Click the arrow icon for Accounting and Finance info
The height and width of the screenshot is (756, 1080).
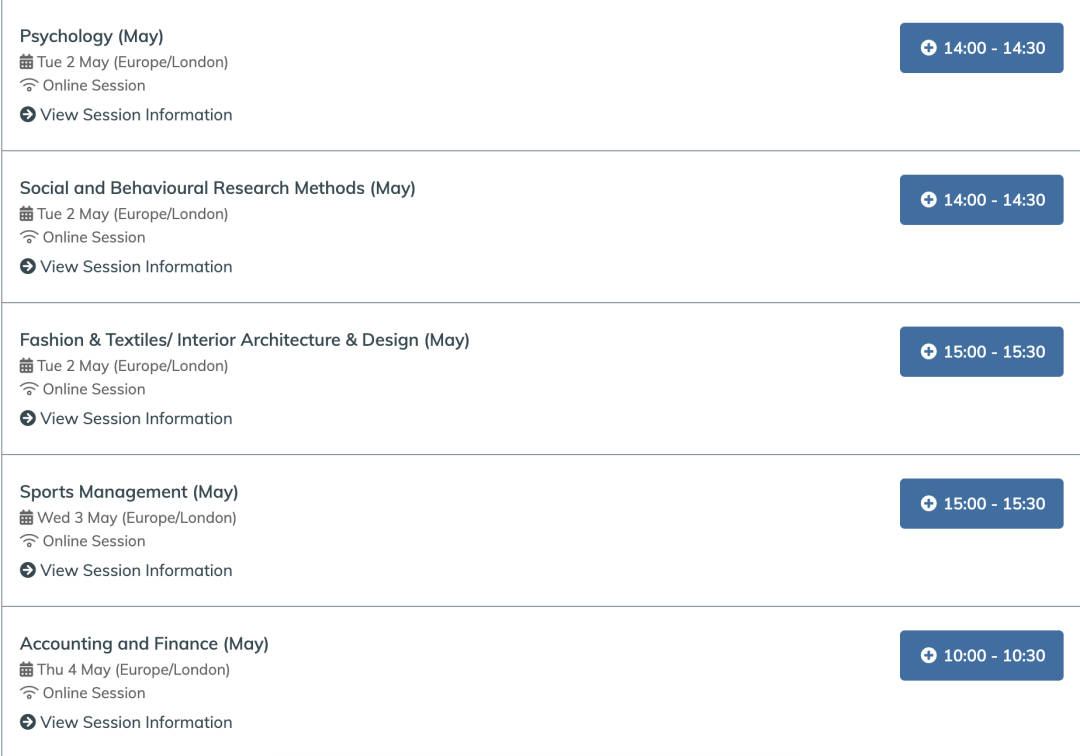point(28,722)
